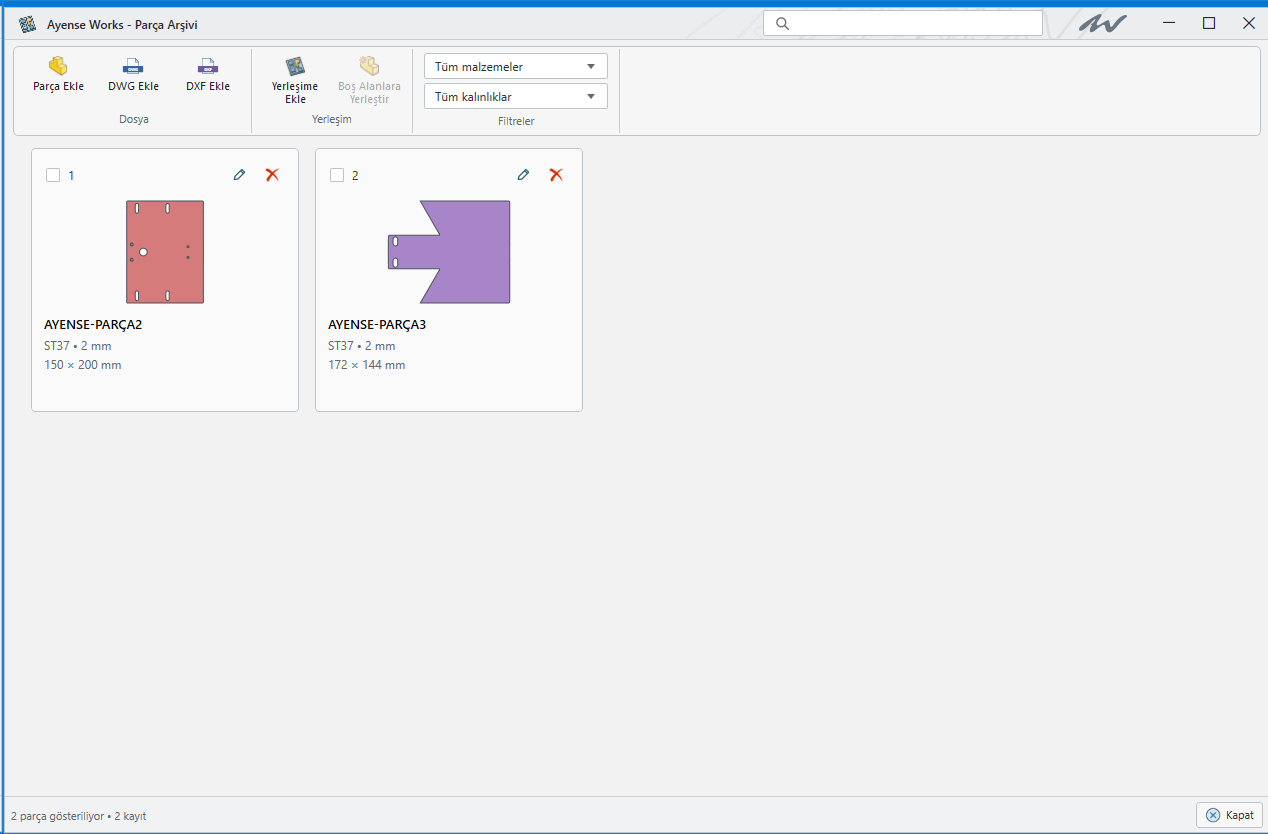Viewport: 1268px width, 834px height.
Task: Click the DWG Ekle icon
Action: coord(133,66)
